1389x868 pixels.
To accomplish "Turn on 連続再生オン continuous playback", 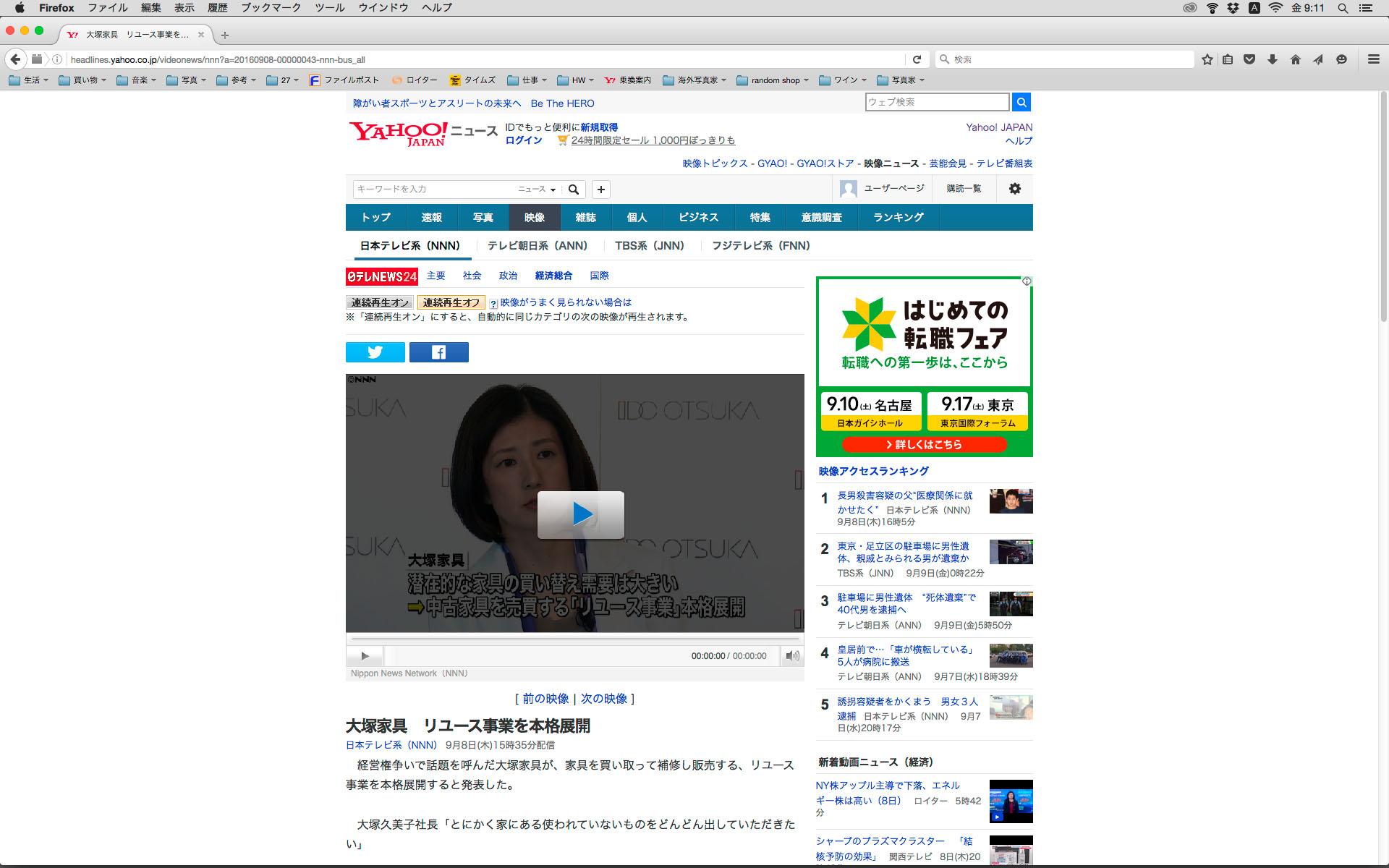I will pyautogui.click(x=380, y=302).
